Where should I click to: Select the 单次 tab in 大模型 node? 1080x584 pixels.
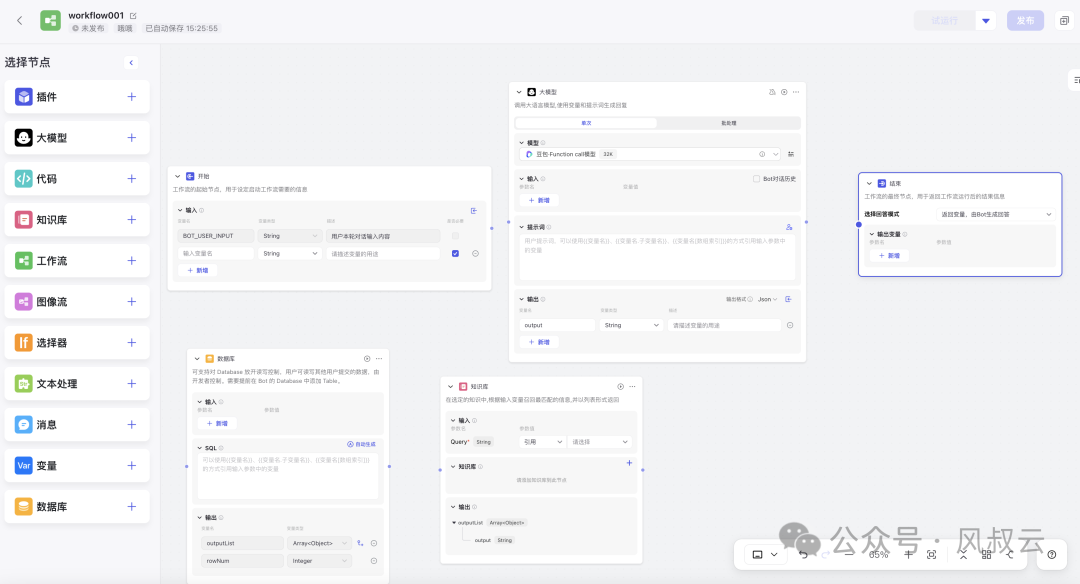586,123
